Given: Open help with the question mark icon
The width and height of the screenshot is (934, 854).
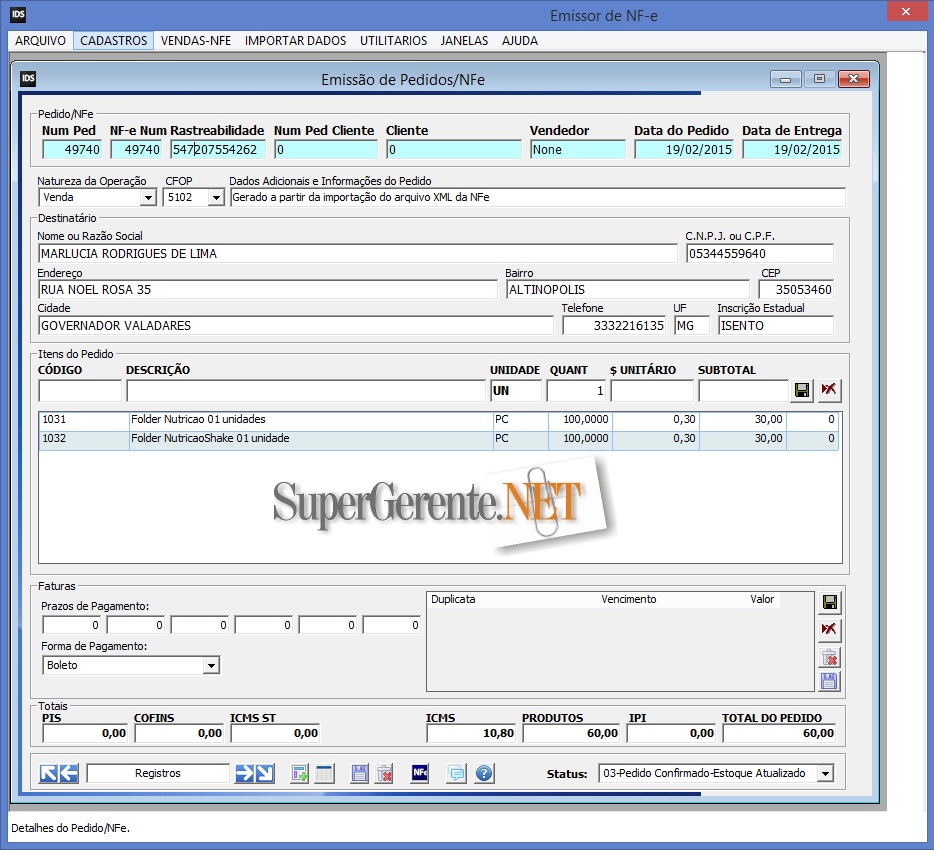Looking at the screenshot, I should tap(484, 774).
